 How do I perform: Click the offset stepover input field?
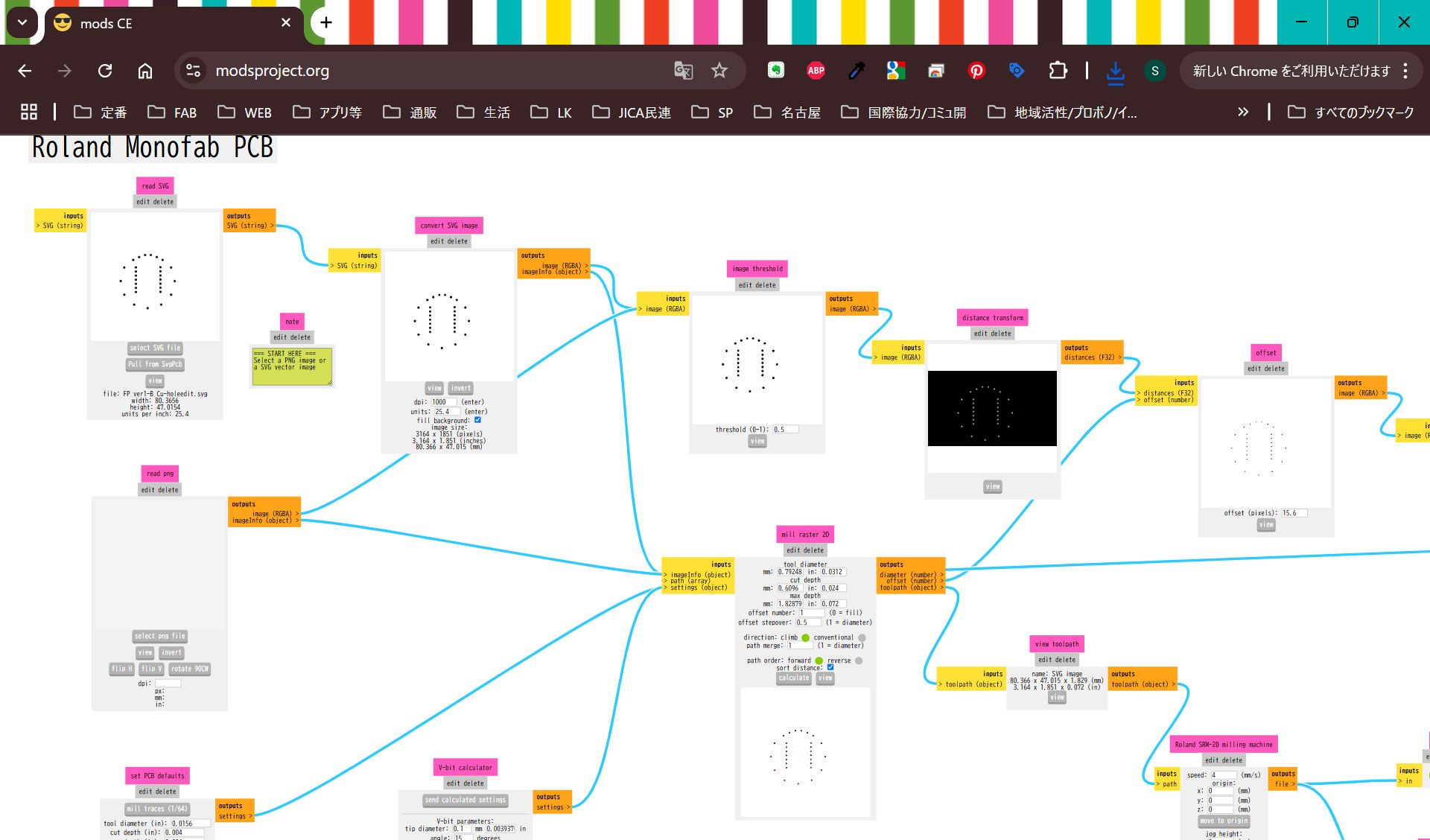coord(808,623)
